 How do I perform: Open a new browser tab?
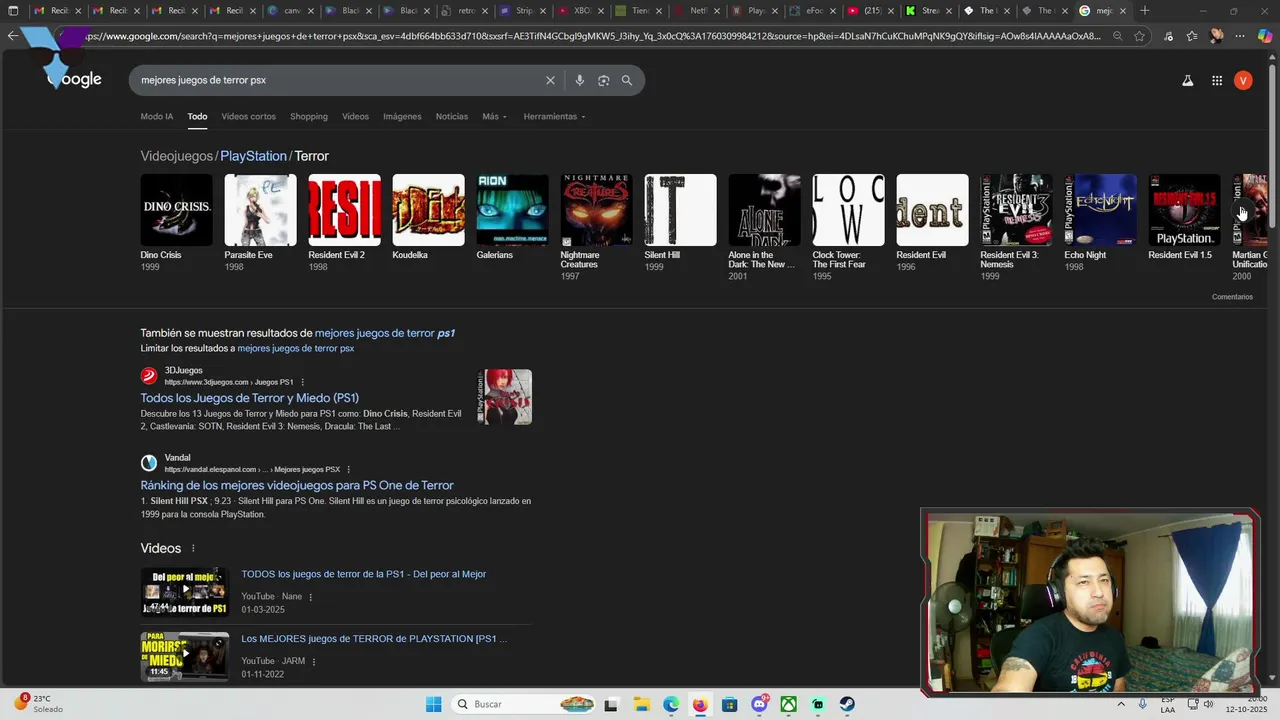tap(1145, 11)
